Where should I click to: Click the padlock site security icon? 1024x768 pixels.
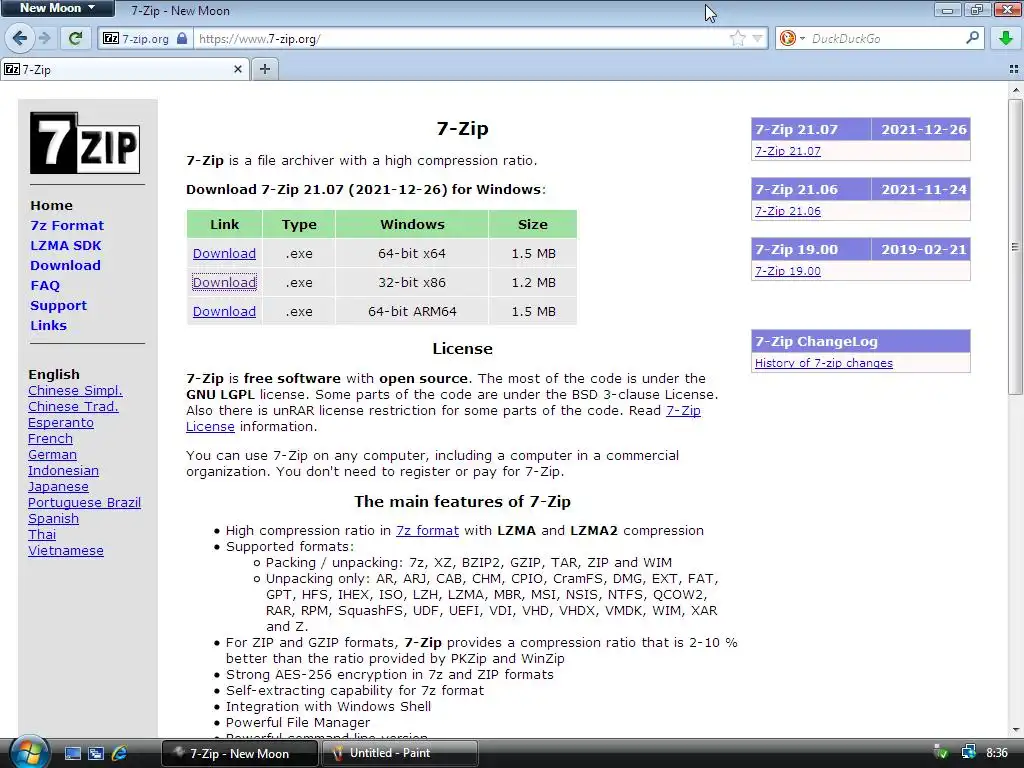tap(182, 39)
